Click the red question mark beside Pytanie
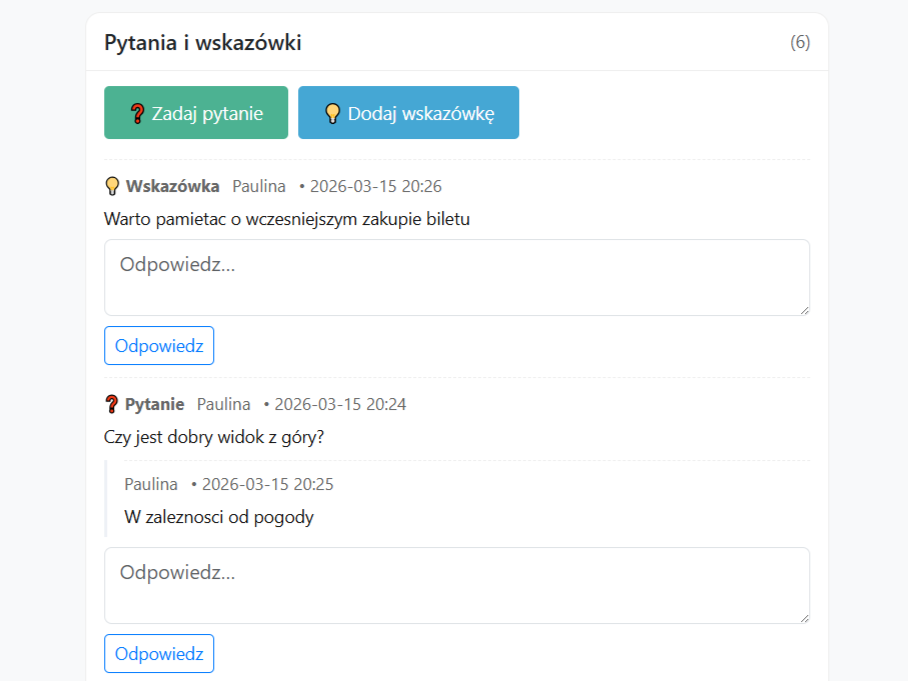Screen dimensions: 908x681 click(x=112, y=404)
